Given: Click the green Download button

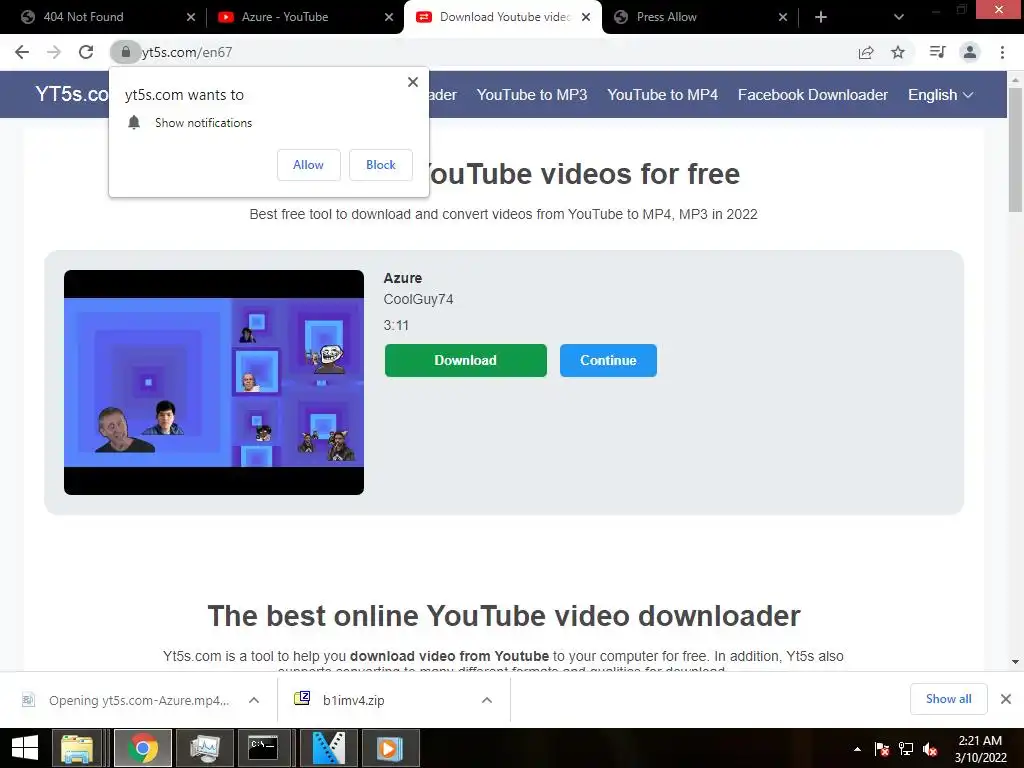Looking at the screenshot, I should tap(466, 360).
